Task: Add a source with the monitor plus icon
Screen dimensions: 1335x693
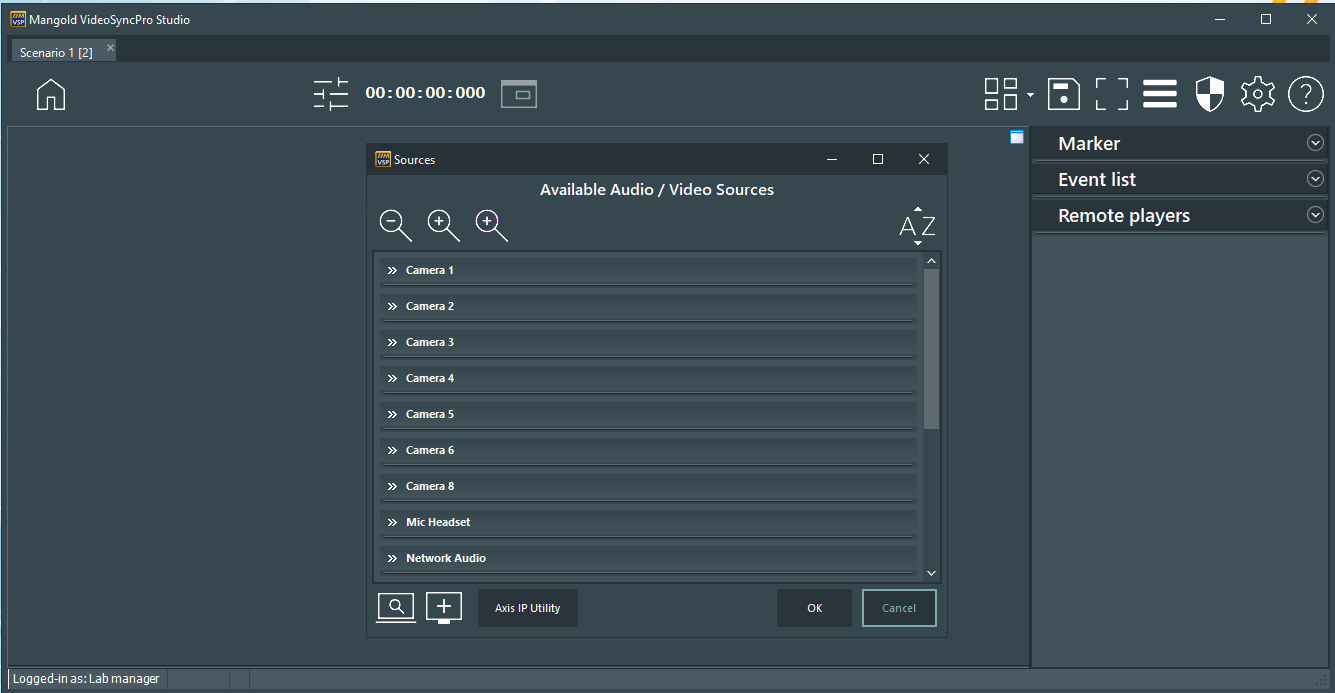Action: click(444, 608)
